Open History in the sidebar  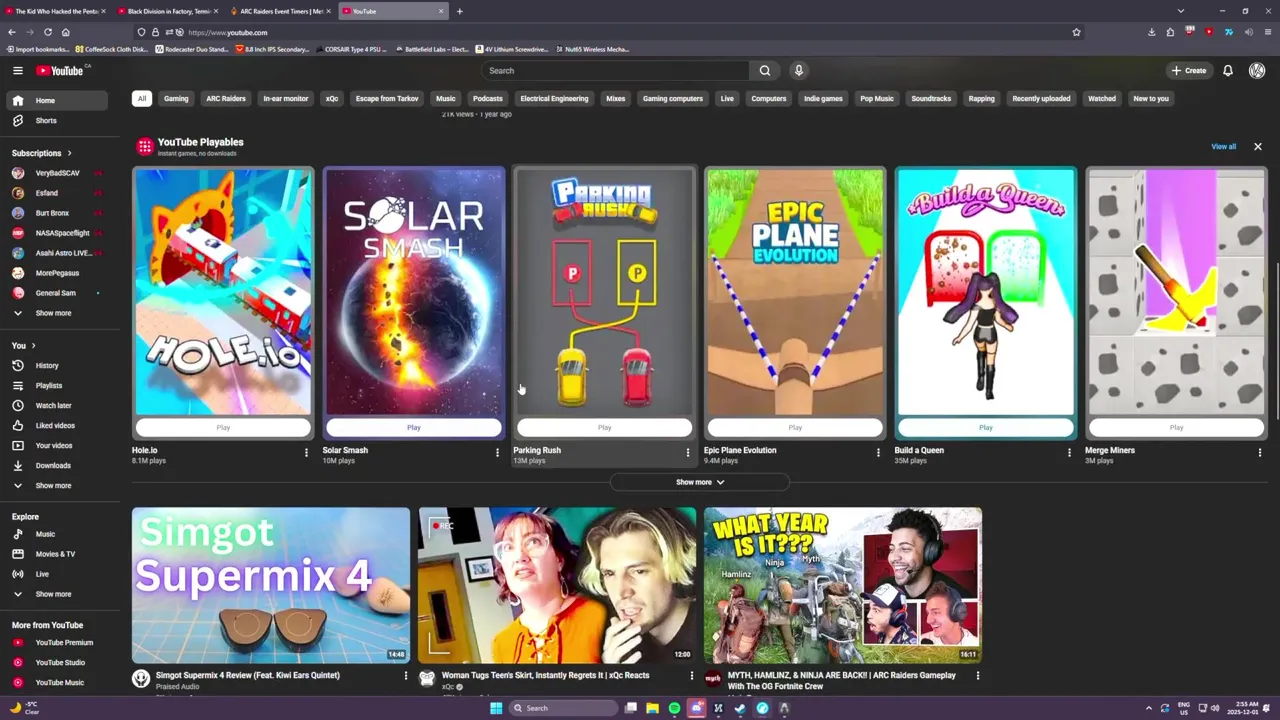pos(56,365)
